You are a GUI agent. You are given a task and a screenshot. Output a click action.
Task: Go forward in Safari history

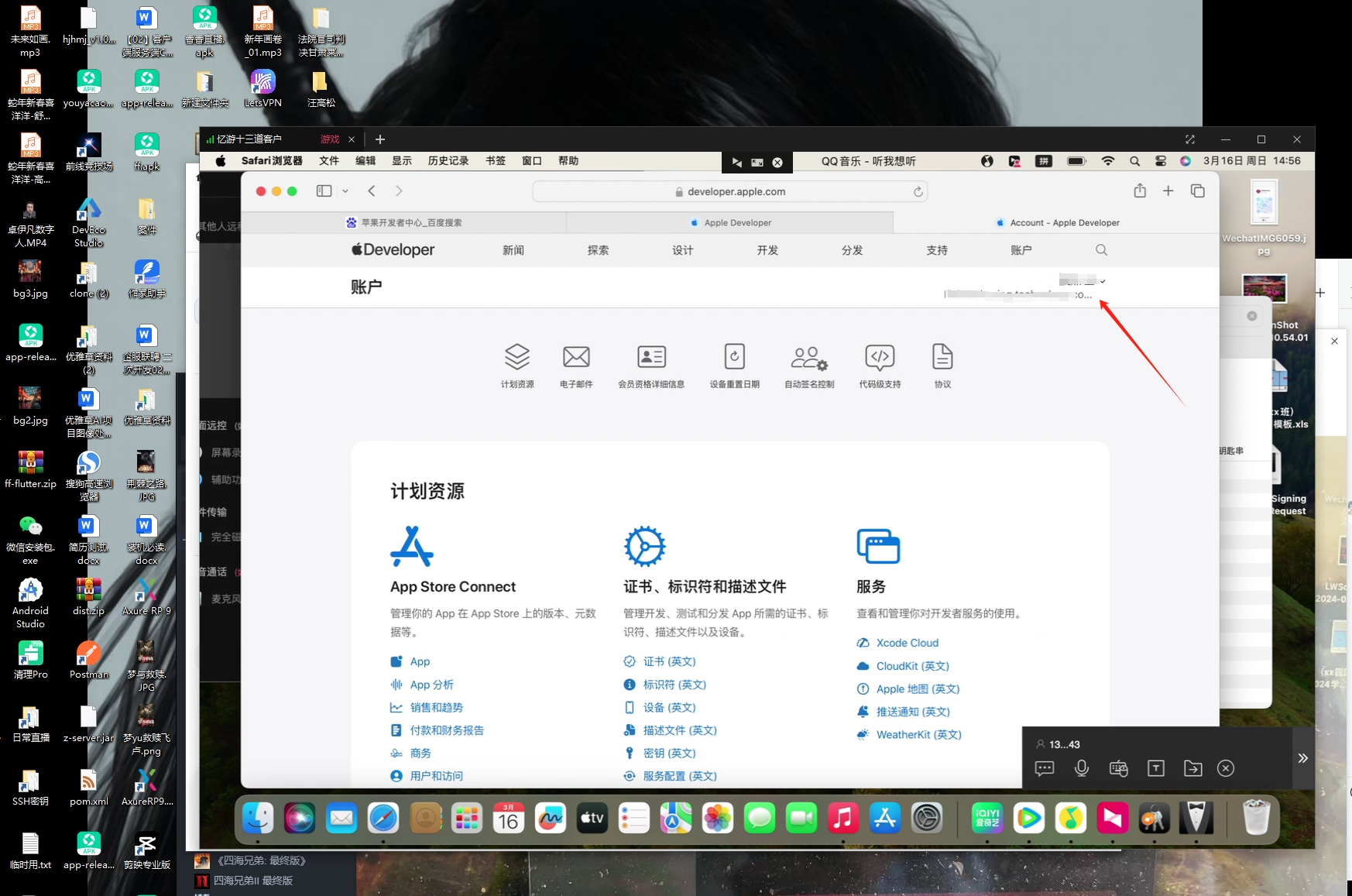tap(399, 191)
